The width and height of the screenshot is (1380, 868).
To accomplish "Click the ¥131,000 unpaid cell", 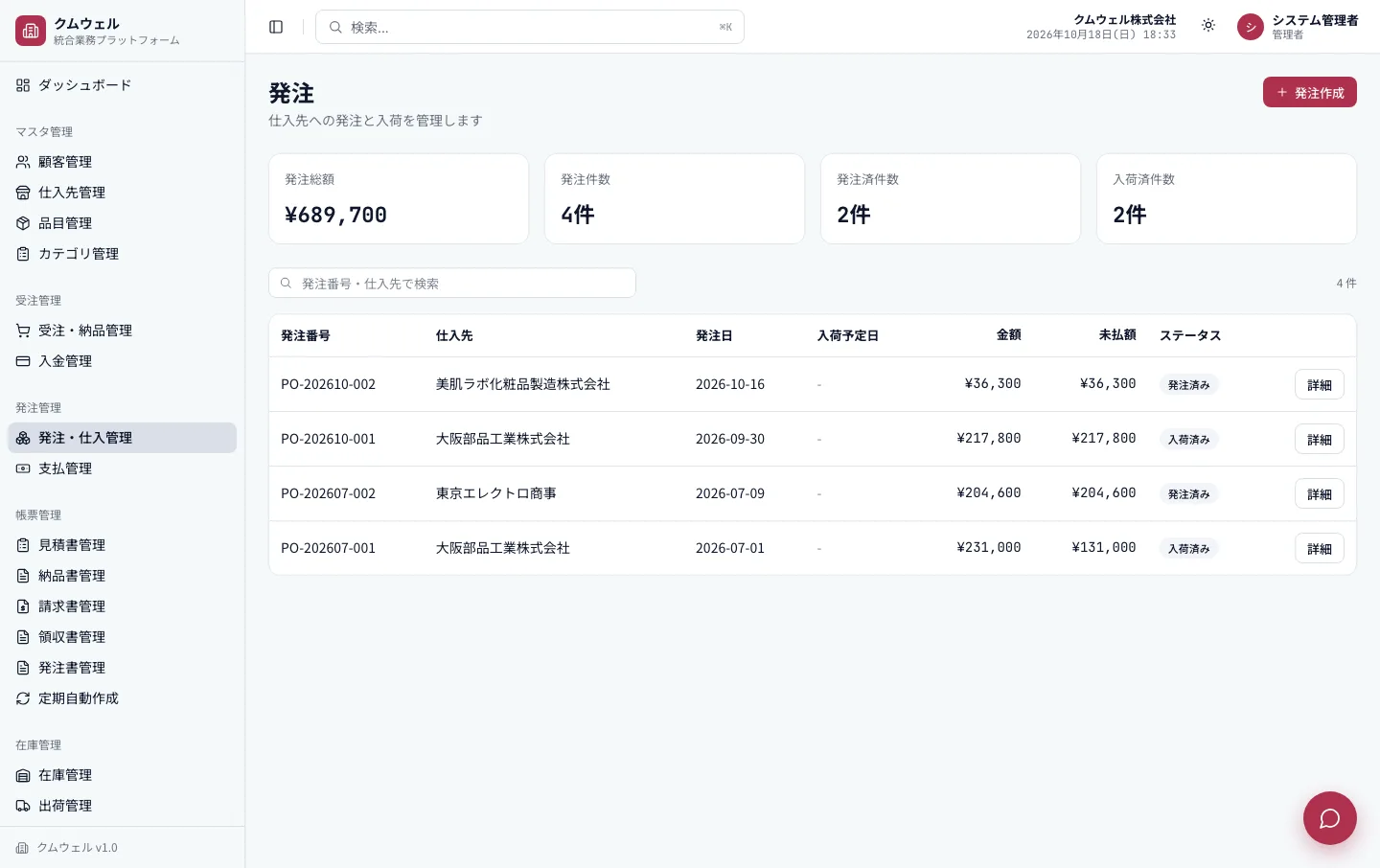I will click(1104, 547).
